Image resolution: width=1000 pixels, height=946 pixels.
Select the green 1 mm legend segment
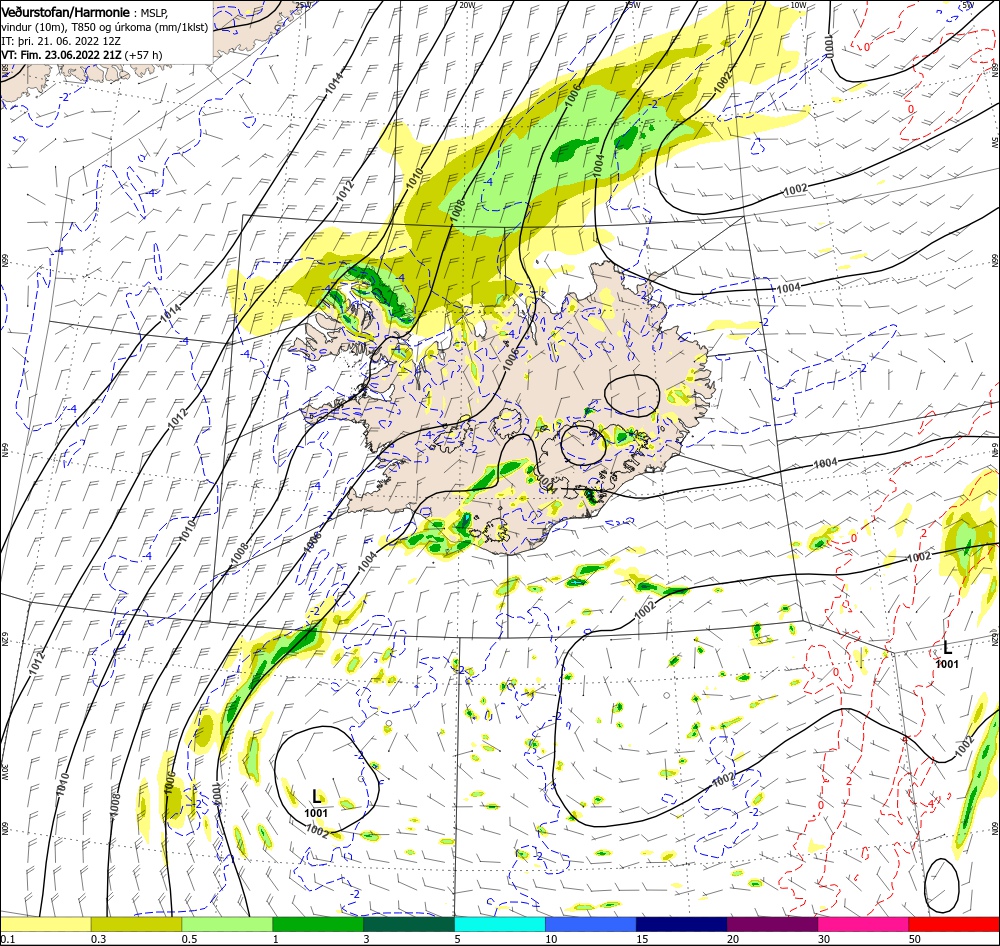[318, 924]
